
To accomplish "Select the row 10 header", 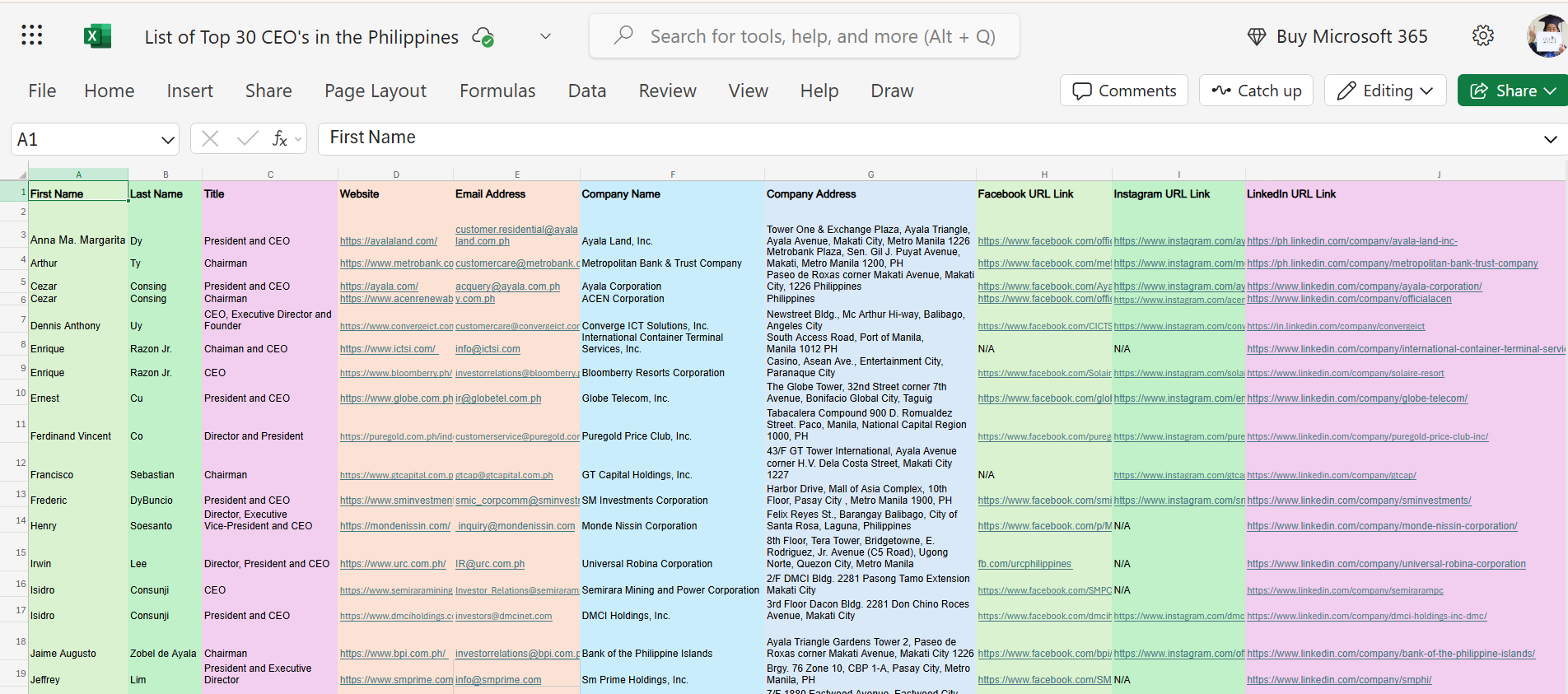I will pos(14,393).
